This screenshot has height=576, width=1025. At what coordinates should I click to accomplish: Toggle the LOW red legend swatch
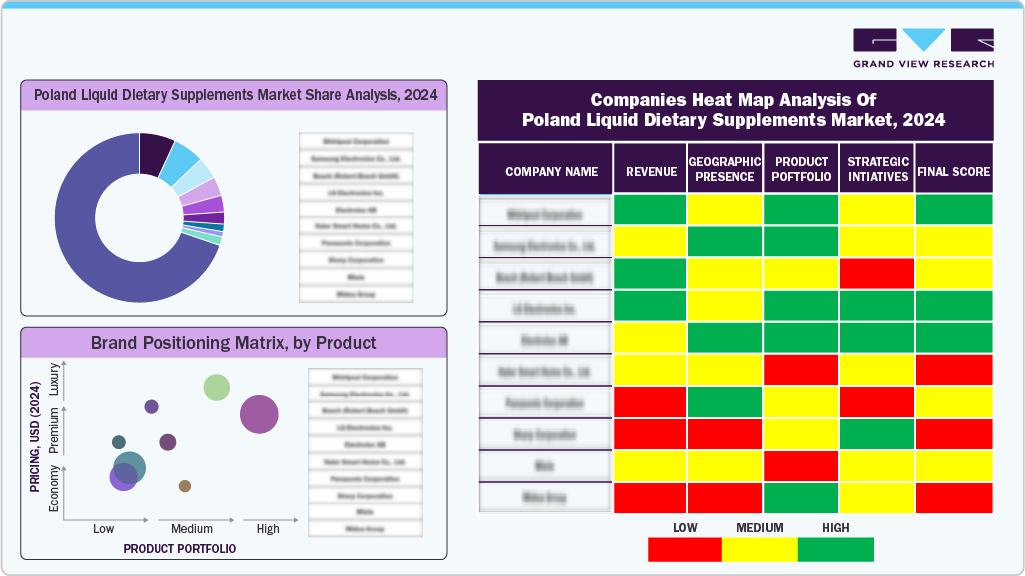tap(684, 549)
